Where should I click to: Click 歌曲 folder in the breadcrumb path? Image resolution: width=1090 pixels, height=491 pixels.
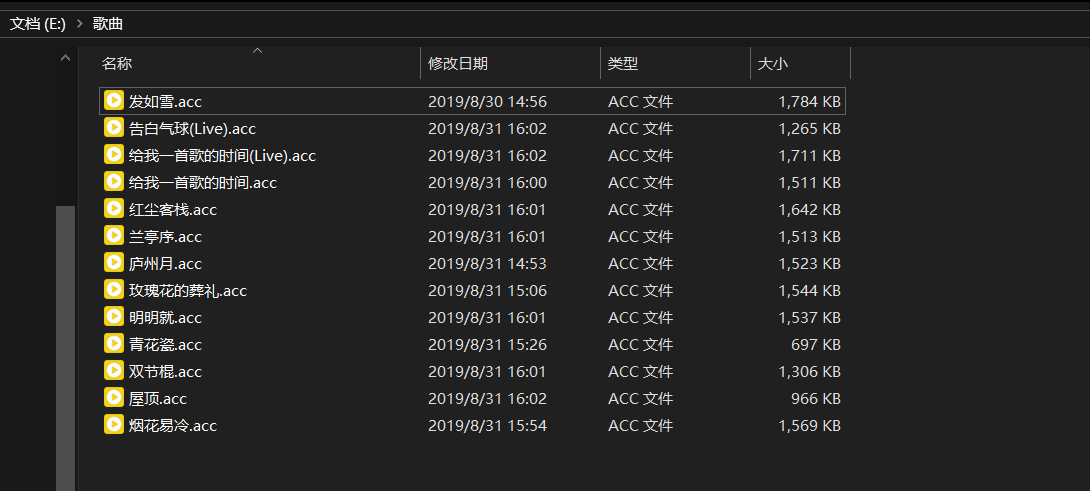tap(108, 24)
